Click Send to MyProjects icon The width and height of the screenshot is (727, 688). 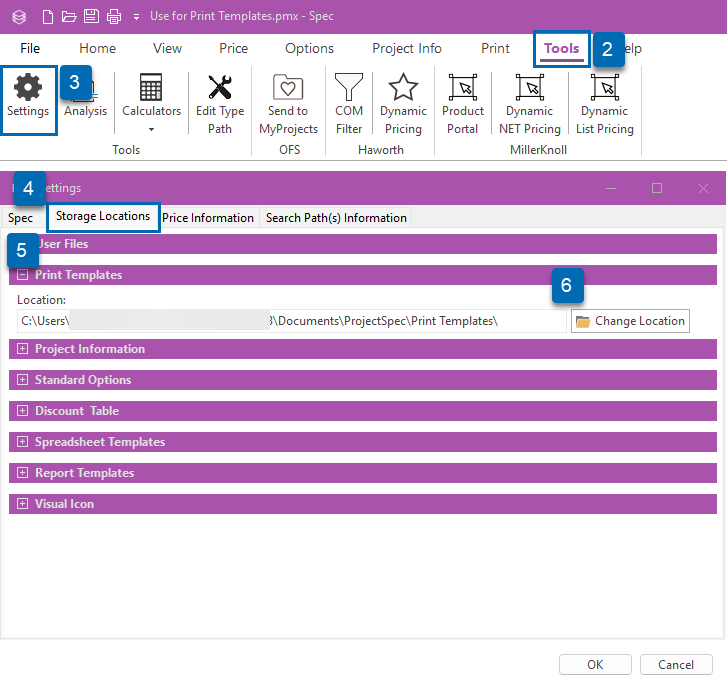[x=288, y=87]
